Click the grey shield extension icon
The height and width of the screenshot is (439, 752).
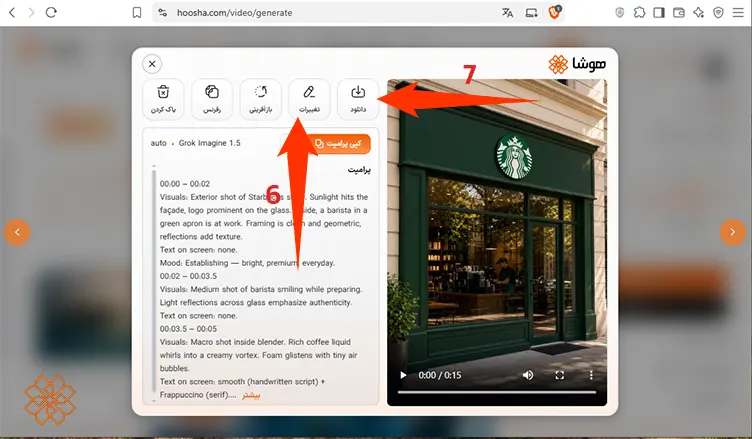pyautogui.click(x=620, y=13)
